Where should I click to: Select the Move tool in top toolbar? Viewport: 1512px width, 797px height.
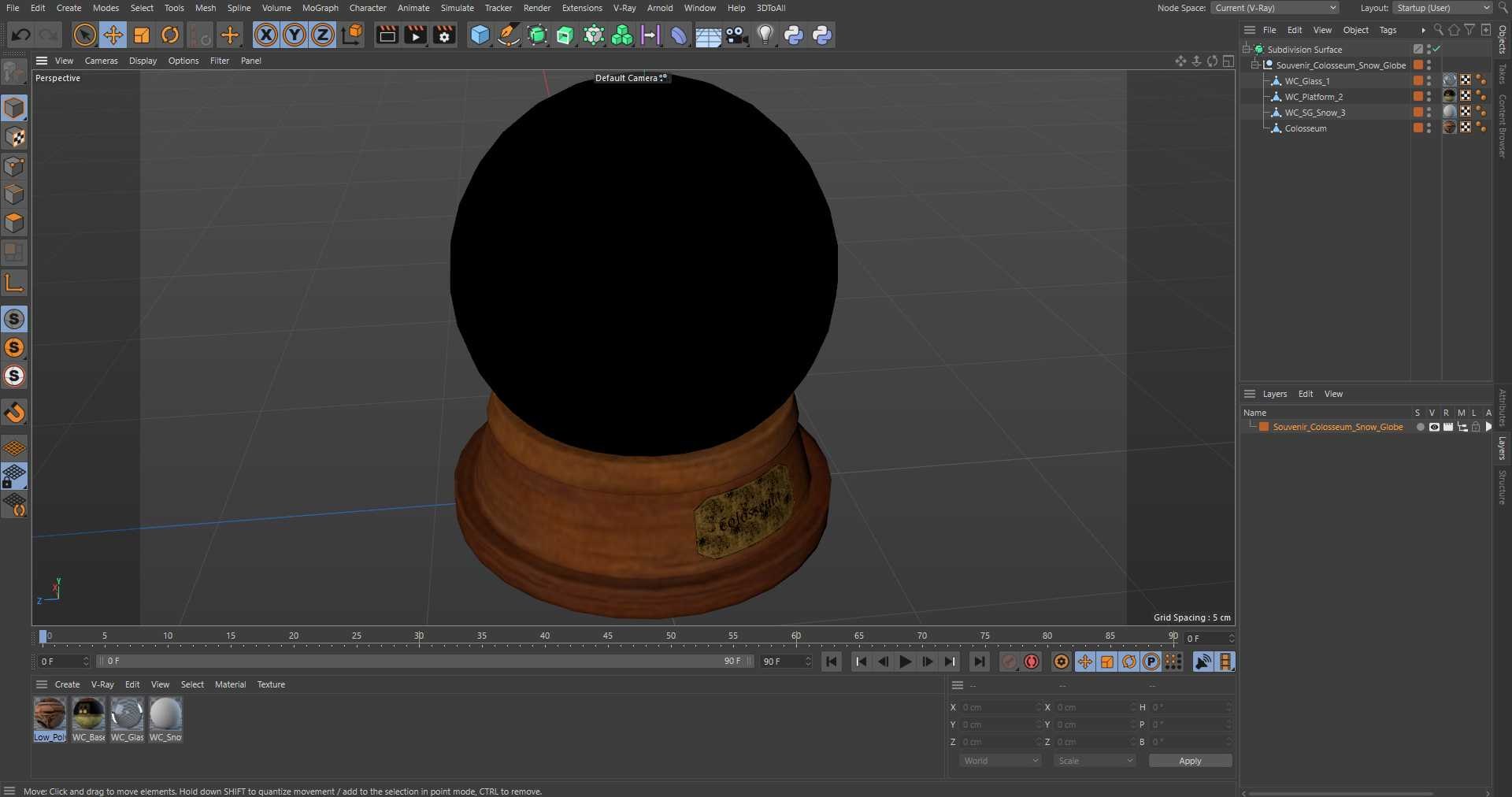[x=113, y=35]
